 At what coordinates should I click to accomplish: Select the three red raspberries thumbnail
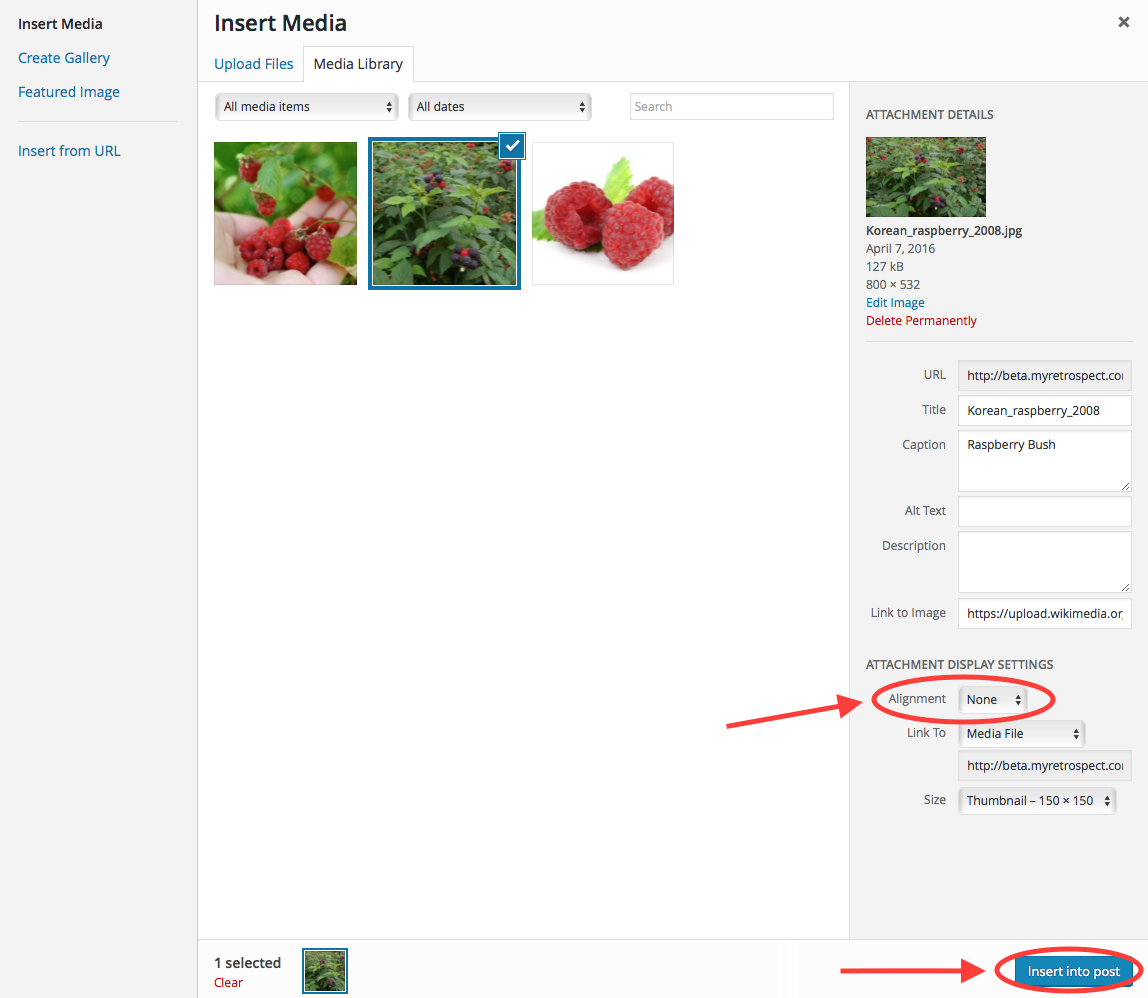click(x=603, y=213)
